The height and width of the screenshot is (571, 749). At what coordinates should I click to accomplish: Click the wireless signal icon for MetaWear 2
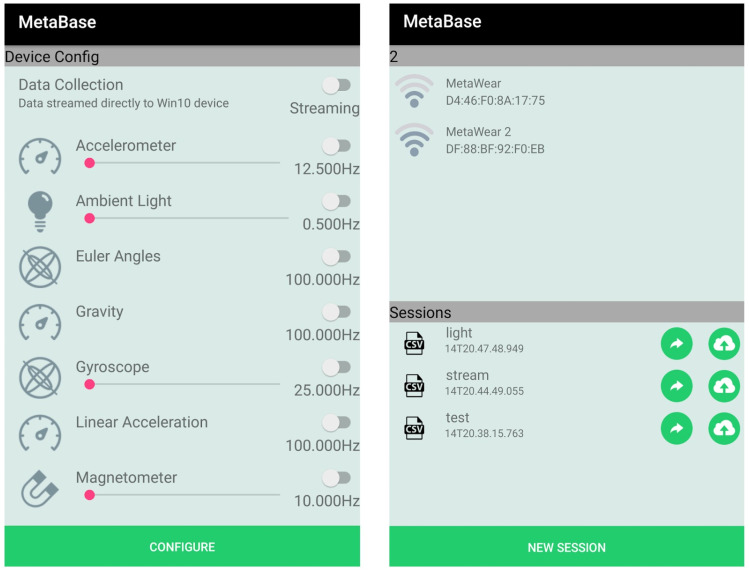[414, 140]
